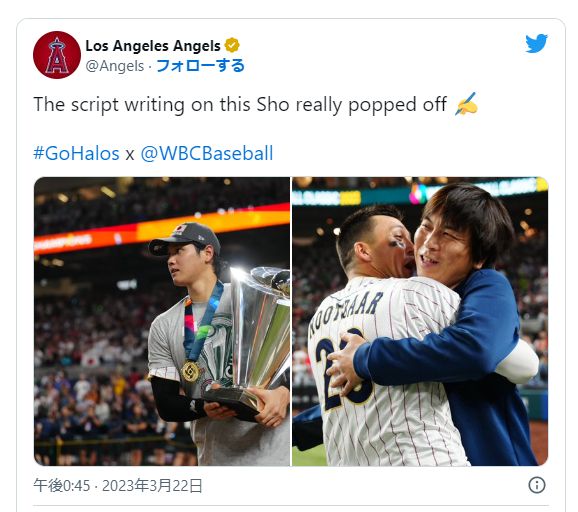Open the Los Angeles Angels display name
Image resolution: width=578 pixels, height=512 pixels.
pyautogui.click(x=153, y=46)
